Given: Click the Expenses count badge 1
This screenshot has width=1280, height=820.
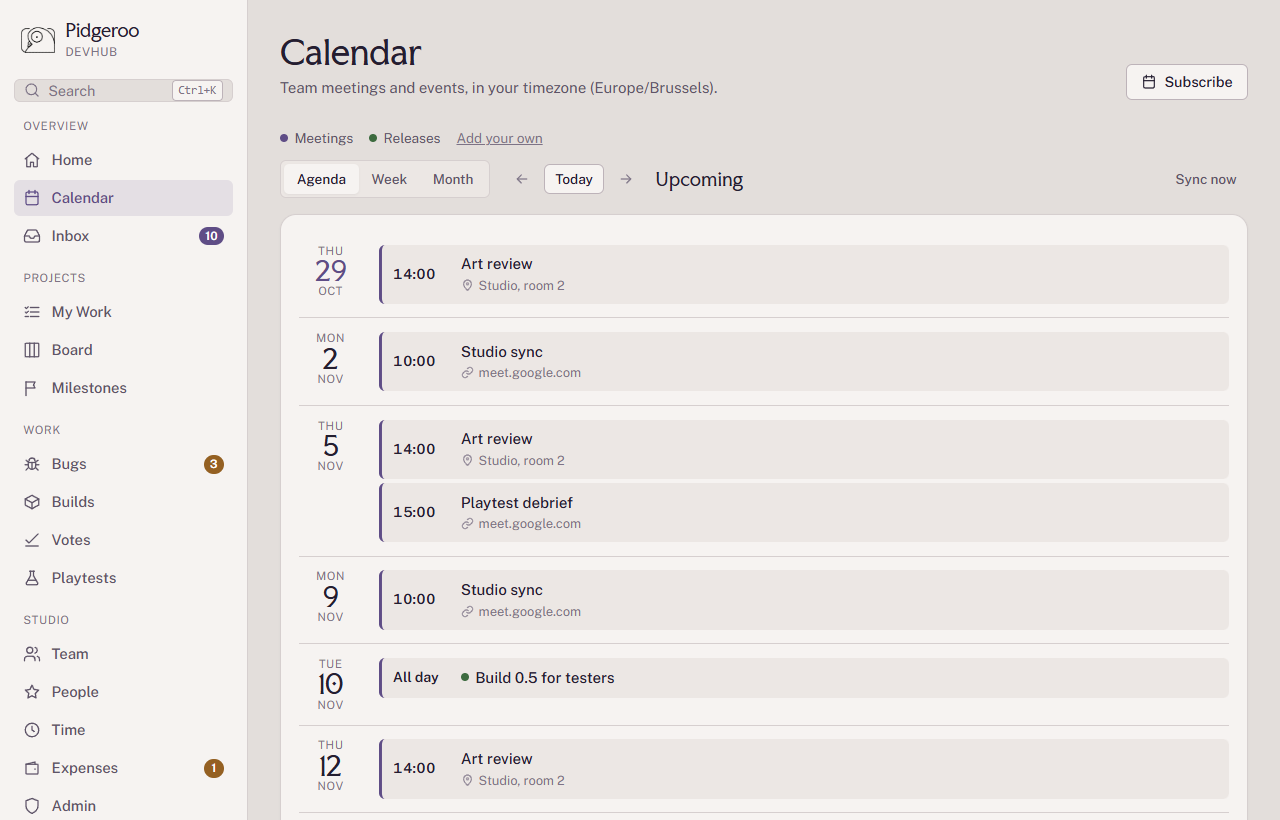Looking at the screenshot, I should [x=214, y=768].
